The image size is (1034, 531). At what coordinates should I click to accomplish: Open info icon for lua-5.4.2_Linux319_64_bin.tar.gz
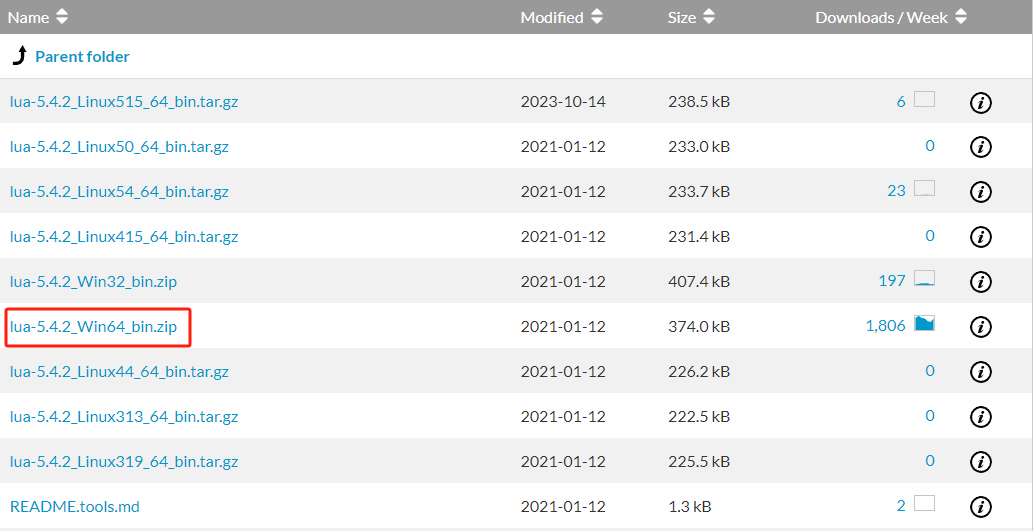pos(981,462)
